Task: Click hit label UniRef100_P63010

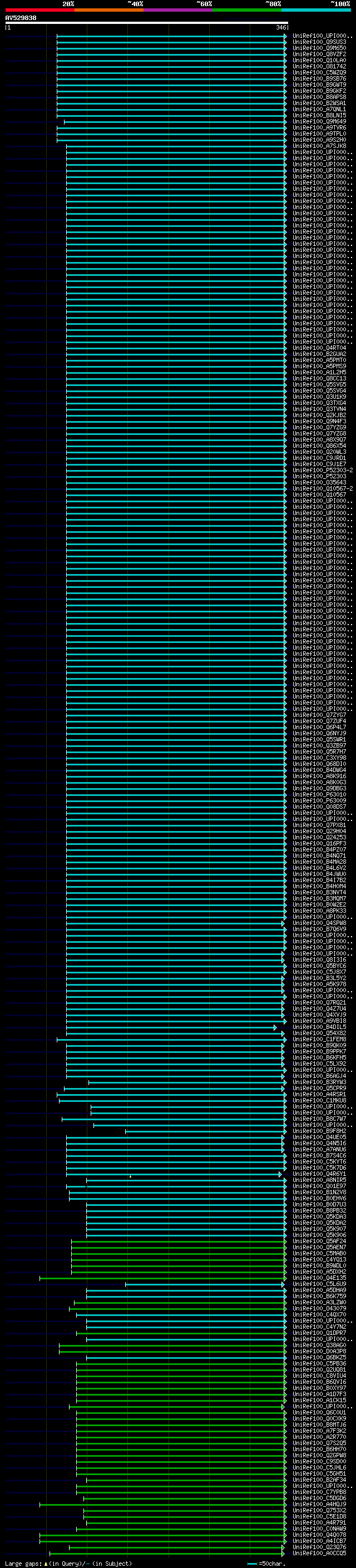Action: pyautogui.click(x=319, y=795)
